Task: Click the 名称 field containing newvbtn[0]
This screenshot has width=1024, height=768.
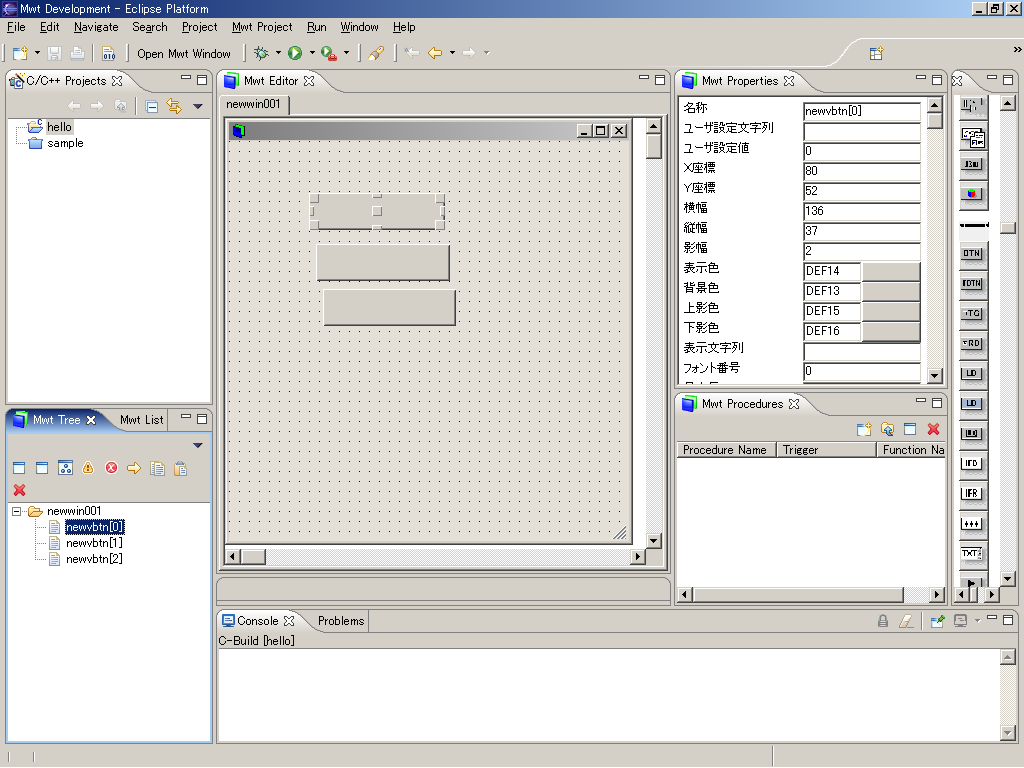Action: point(861,111)
